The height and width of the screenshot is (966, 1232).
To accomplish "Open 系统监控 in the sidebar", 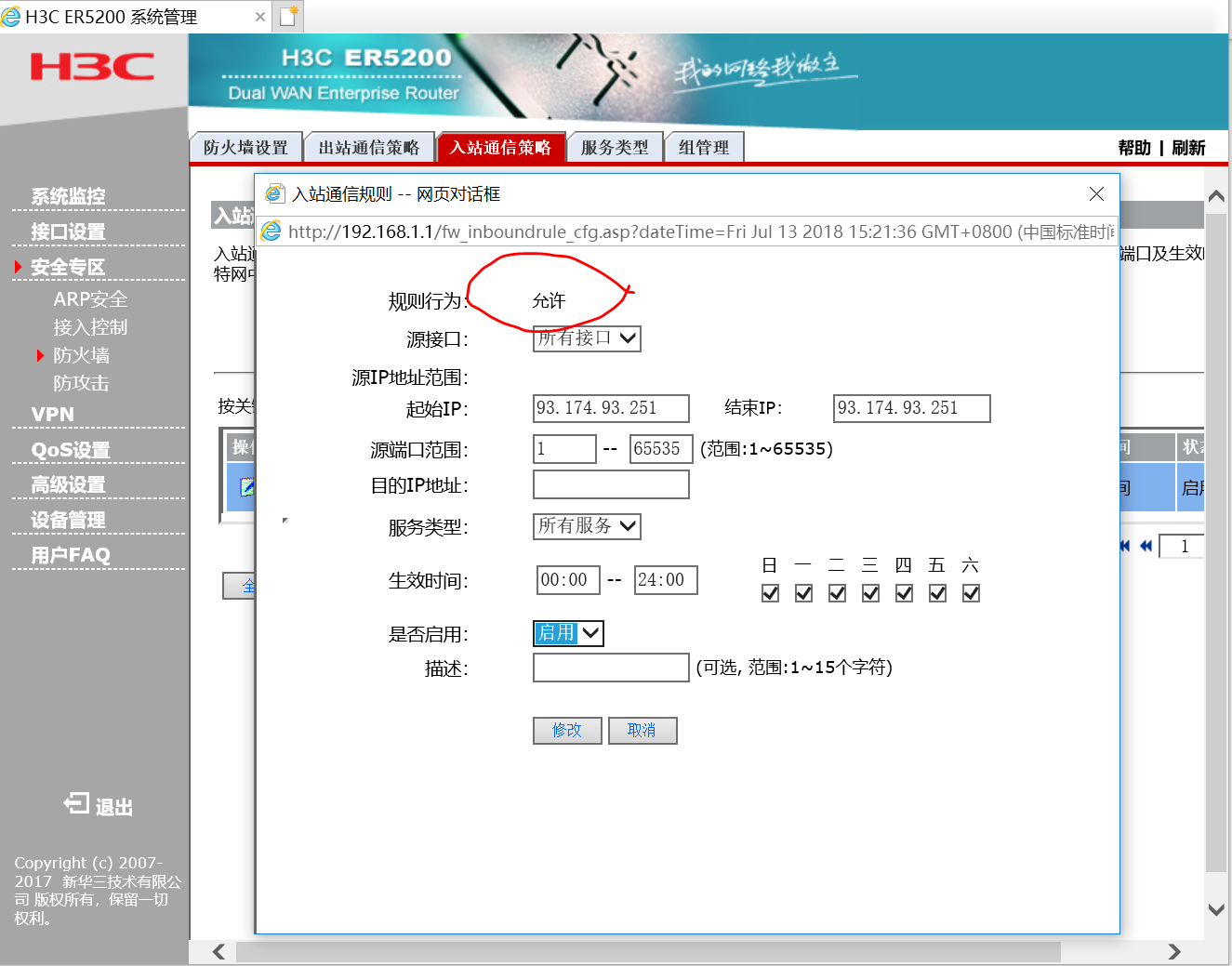I will coord(68,196).
